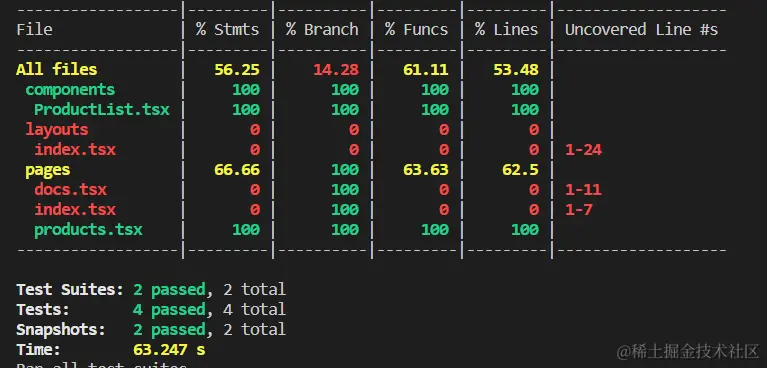Click the % Funcs 0 in the pages index.tsx row
This screenshot has height=368, width=767.
pyautogui.click(x=444, y=210)
